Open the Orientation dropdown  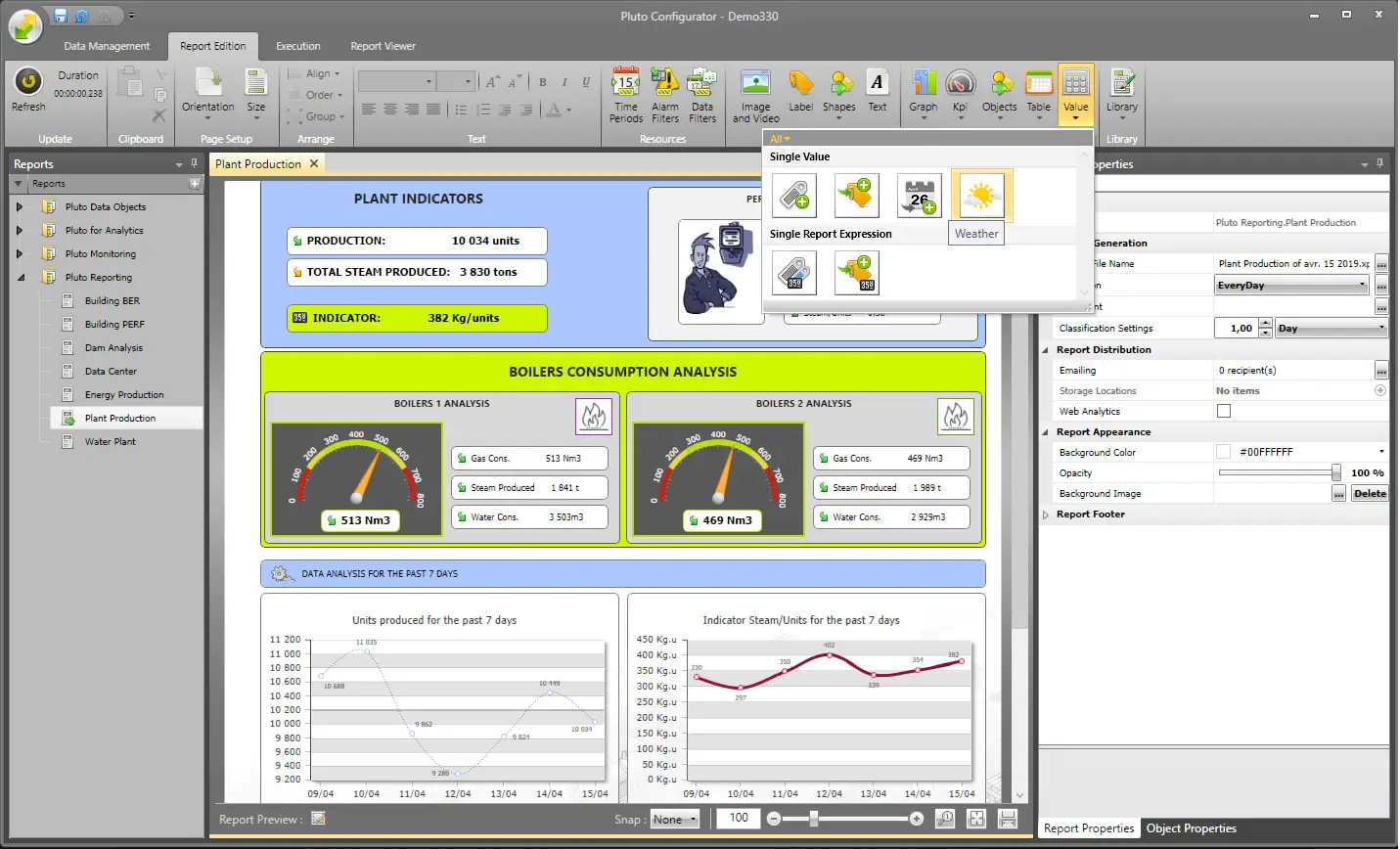pyautogui.click(x=208, y=95)
